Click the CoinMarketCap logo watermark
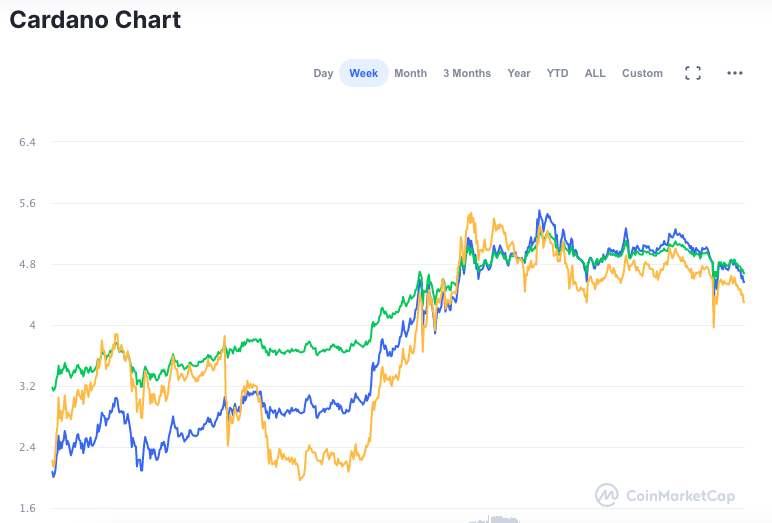This screenshot has width=772, height=523. 607,495
